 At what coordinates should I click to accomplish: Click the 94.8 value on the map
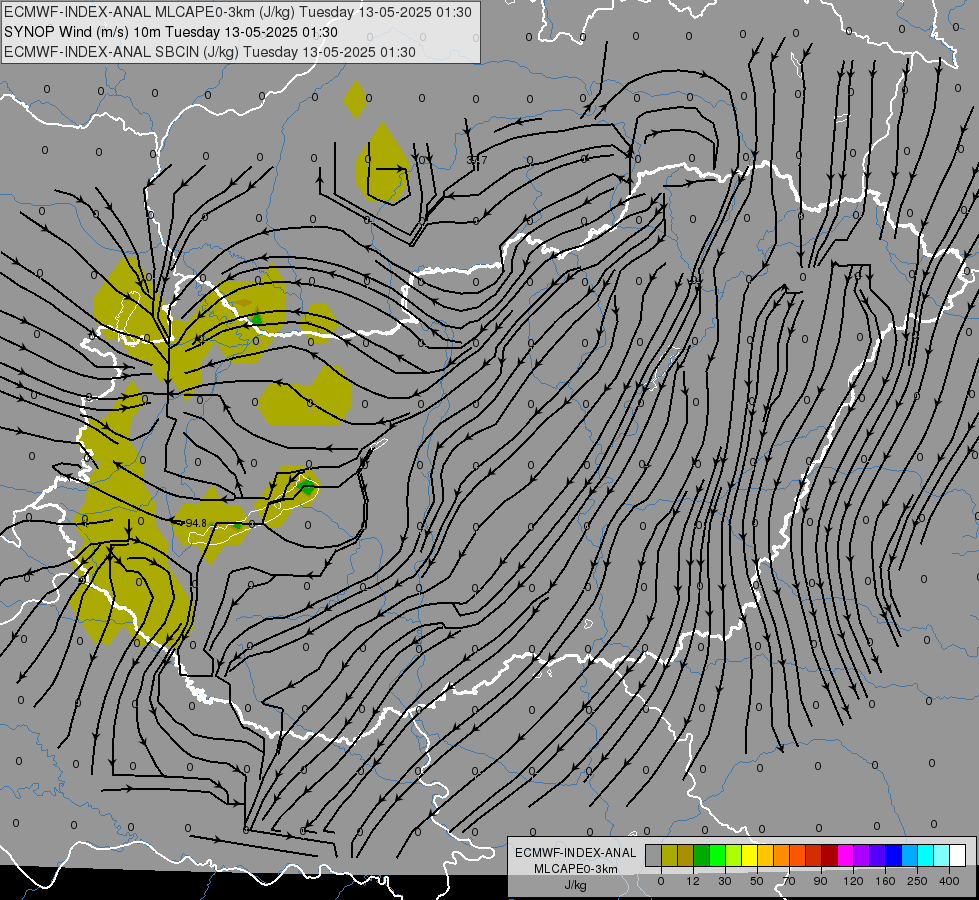(x=196, y=523)
